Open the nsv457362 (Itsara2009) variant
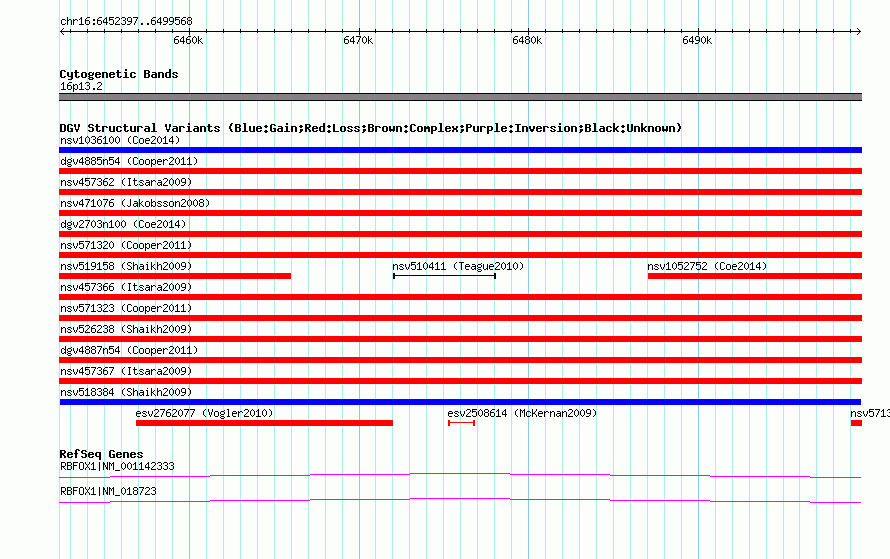This screenshot has height=559, width=890. (126, 182)
